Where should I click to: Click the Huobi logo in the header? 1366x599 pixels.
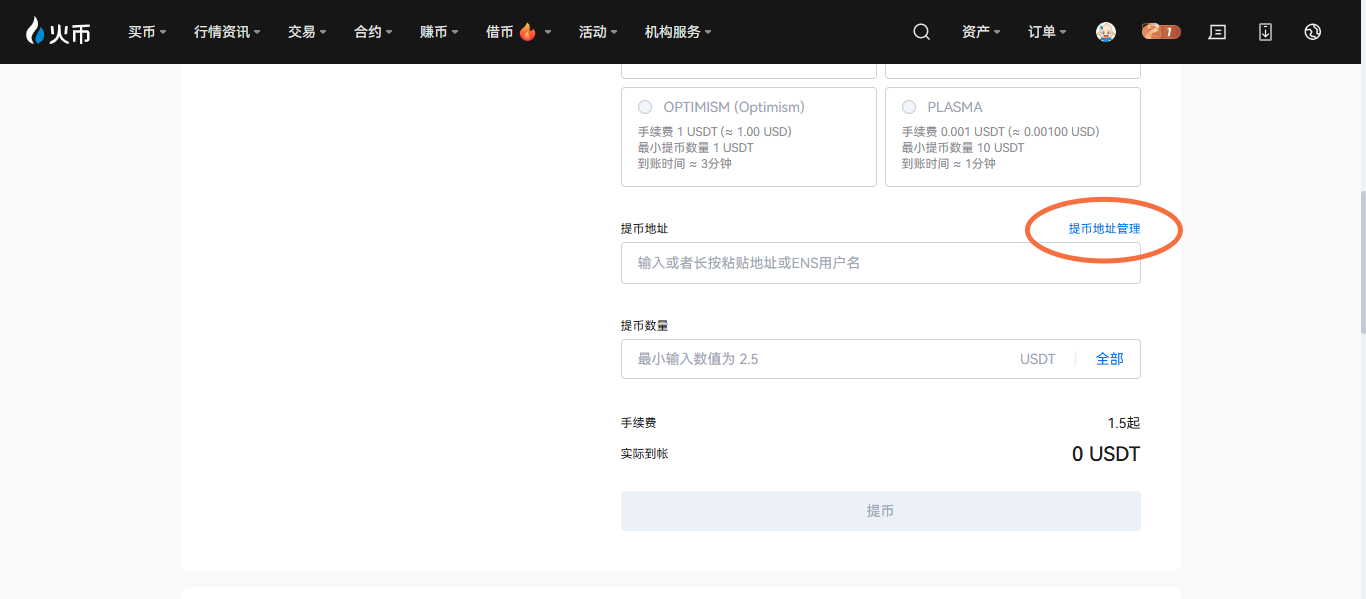tap(58, 32)
